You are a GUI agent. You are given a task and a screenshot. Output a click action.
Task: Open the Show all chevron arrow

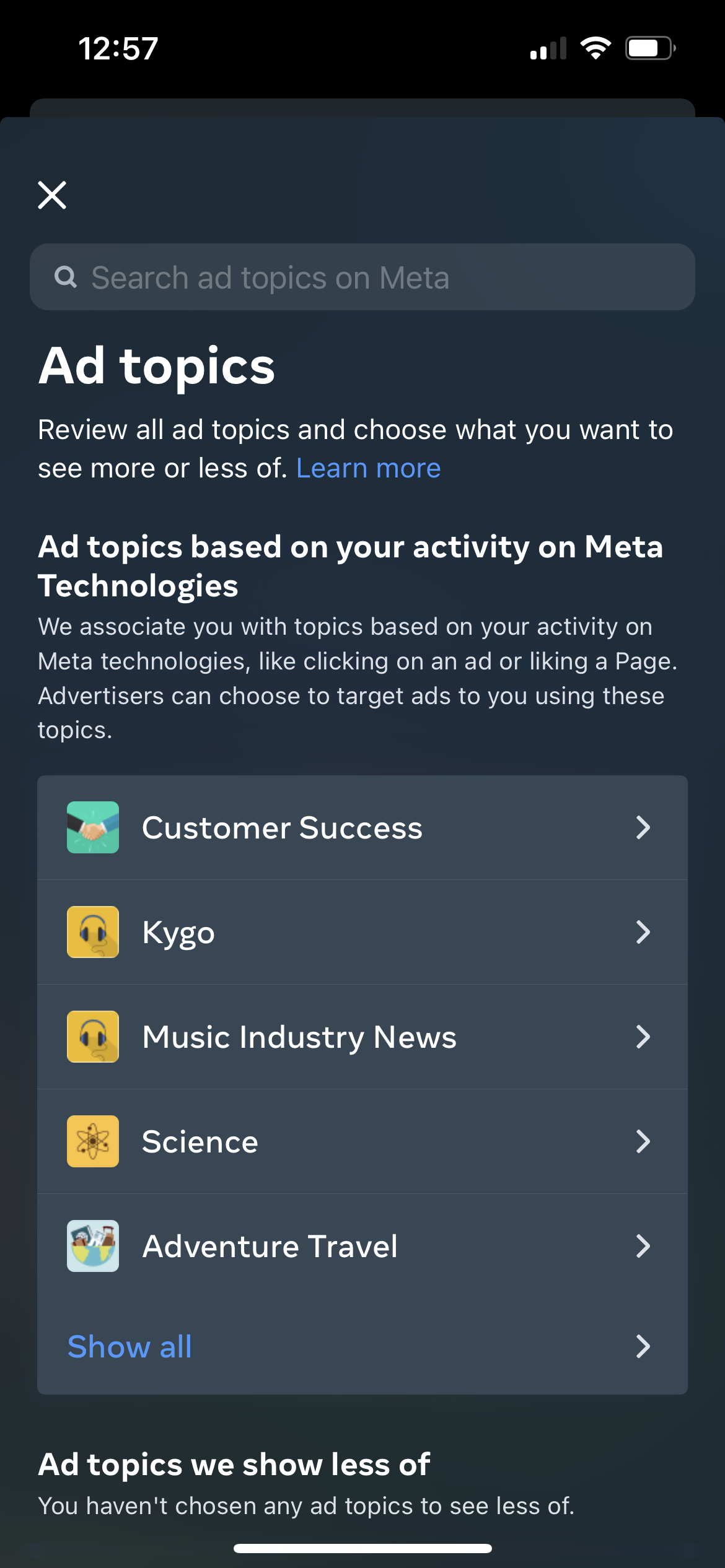point(643,1346)
